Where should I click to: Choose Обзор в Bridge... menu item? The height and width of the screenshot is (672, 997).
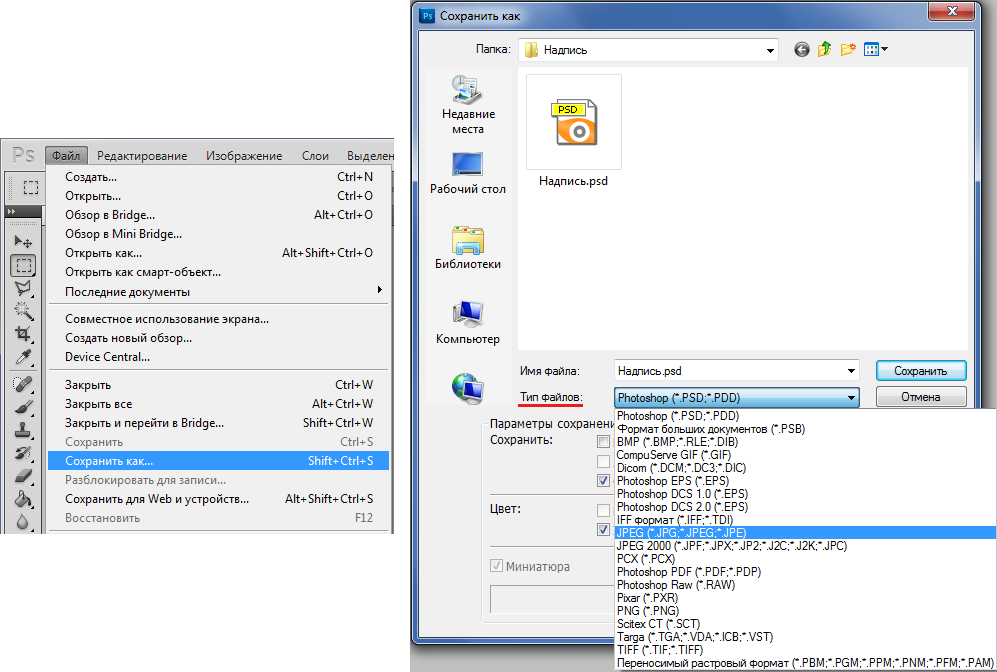tap(218, 215)
